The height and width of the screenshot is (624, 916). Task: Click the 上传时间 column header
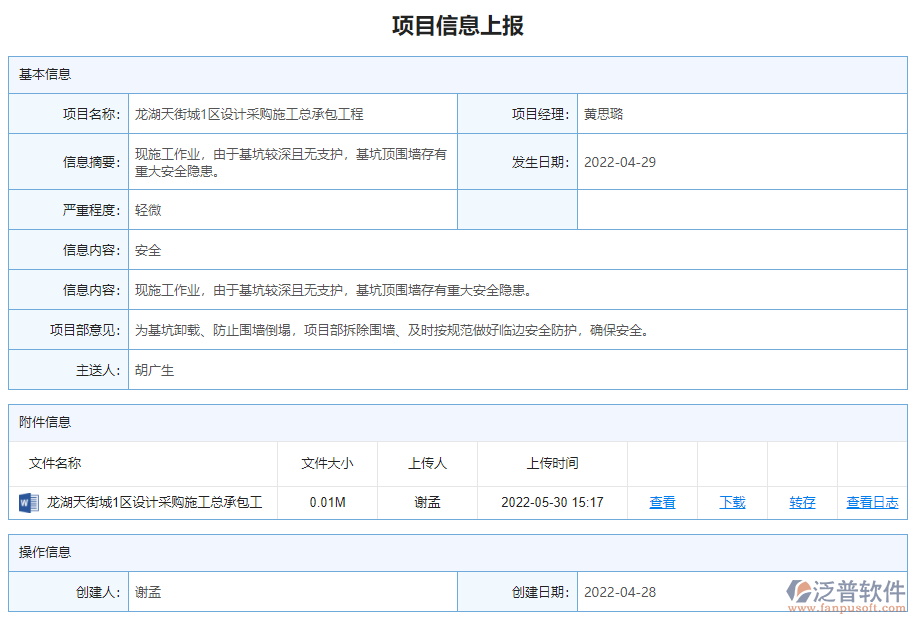[551, 463]
